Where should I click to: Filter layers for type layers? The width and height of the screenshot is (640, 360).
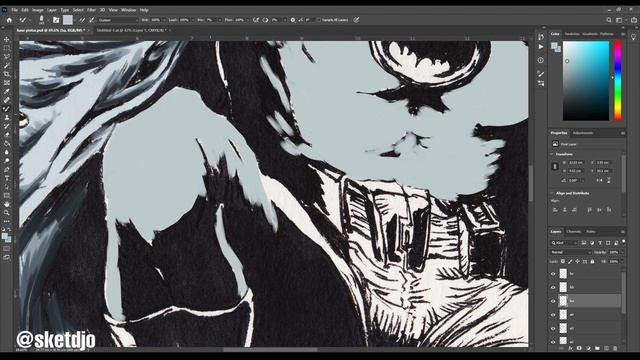(x=600, y=243)
